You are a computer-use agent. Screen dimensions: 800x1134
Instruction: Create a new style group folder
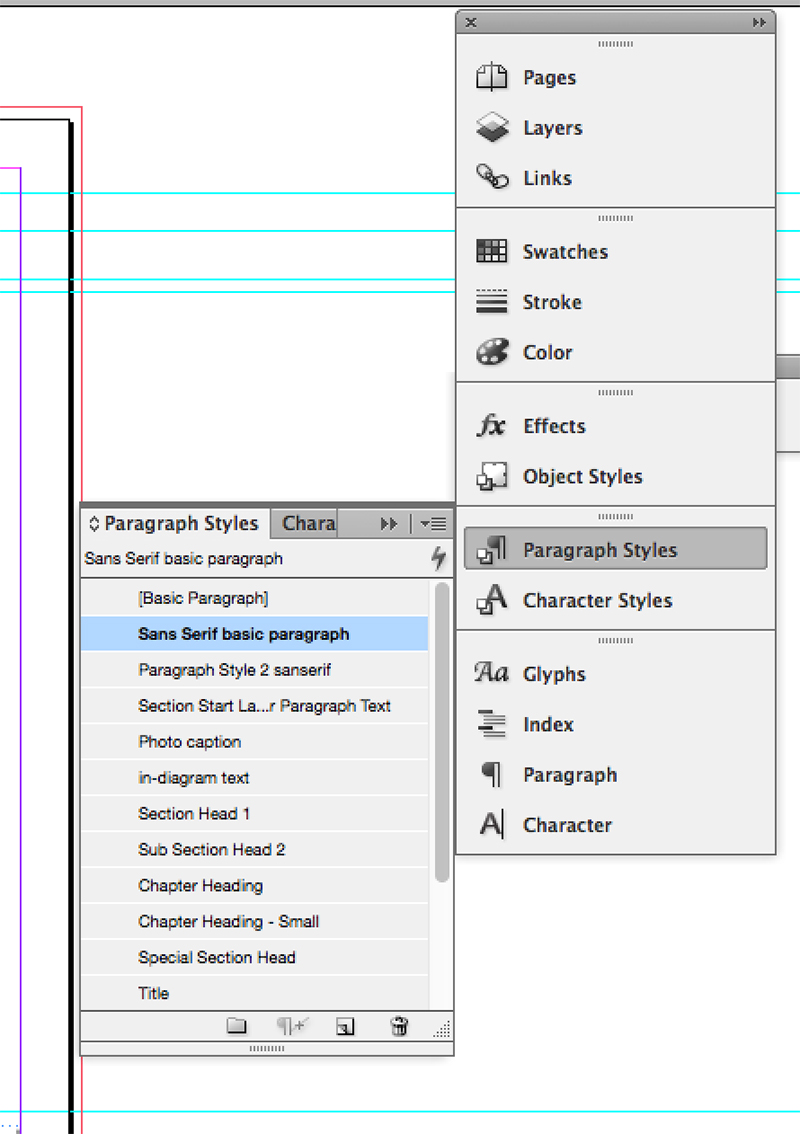click(237, 1026)
